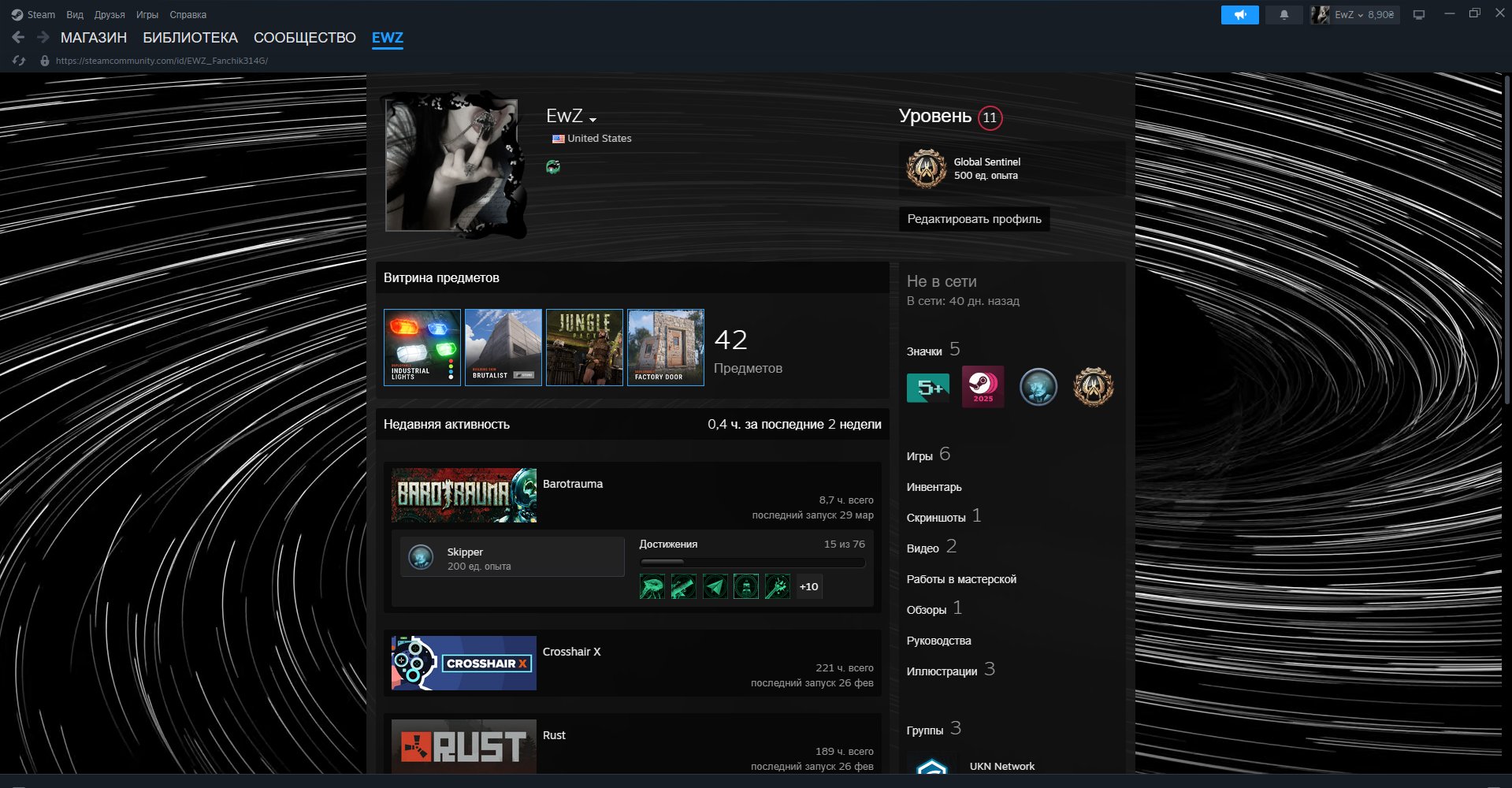Expand the EwZ account dropdown at top
The image size is (1512, 788).
[1355, 15]
